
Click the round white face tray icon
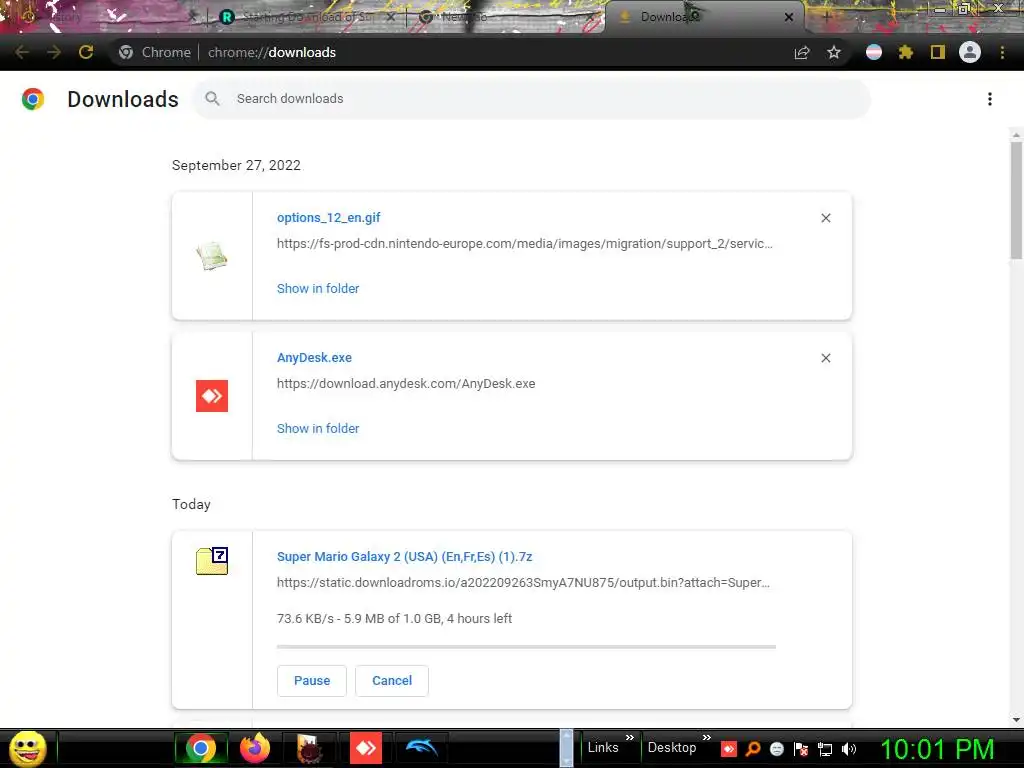(x=776, y=749)
